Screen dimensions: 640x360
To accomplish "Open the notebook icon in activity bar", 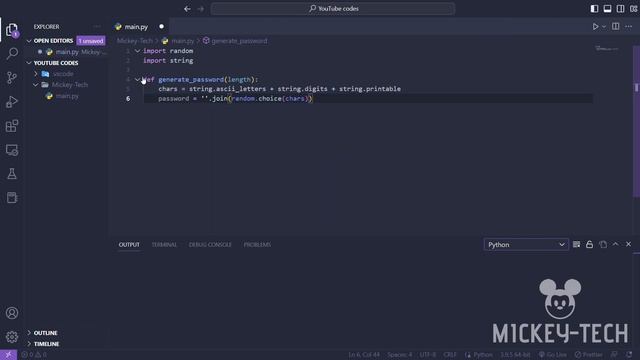I will [12, 198].
